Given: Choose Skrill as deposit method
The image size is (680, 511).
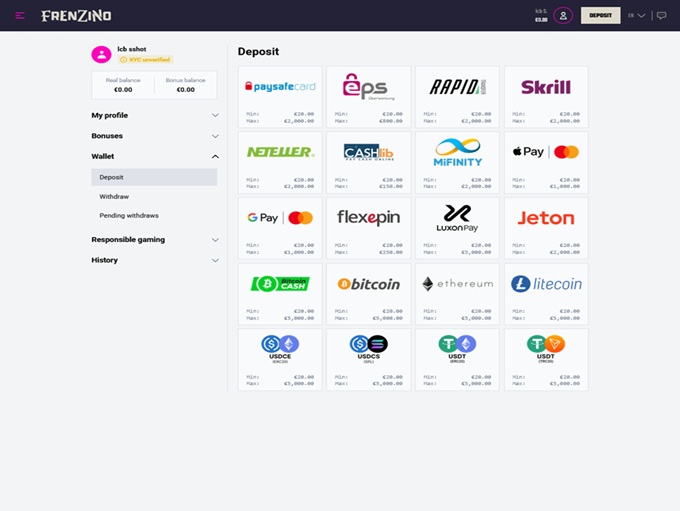Looking at the screenshot, I should coord(546,87).
